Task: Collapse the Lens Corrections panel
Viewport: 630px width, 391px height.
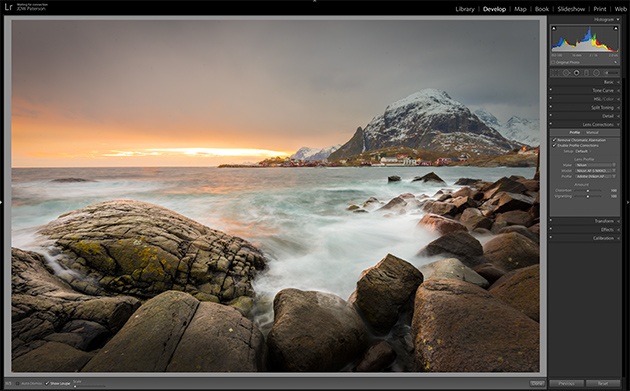Action: click(x=618, y=124)
